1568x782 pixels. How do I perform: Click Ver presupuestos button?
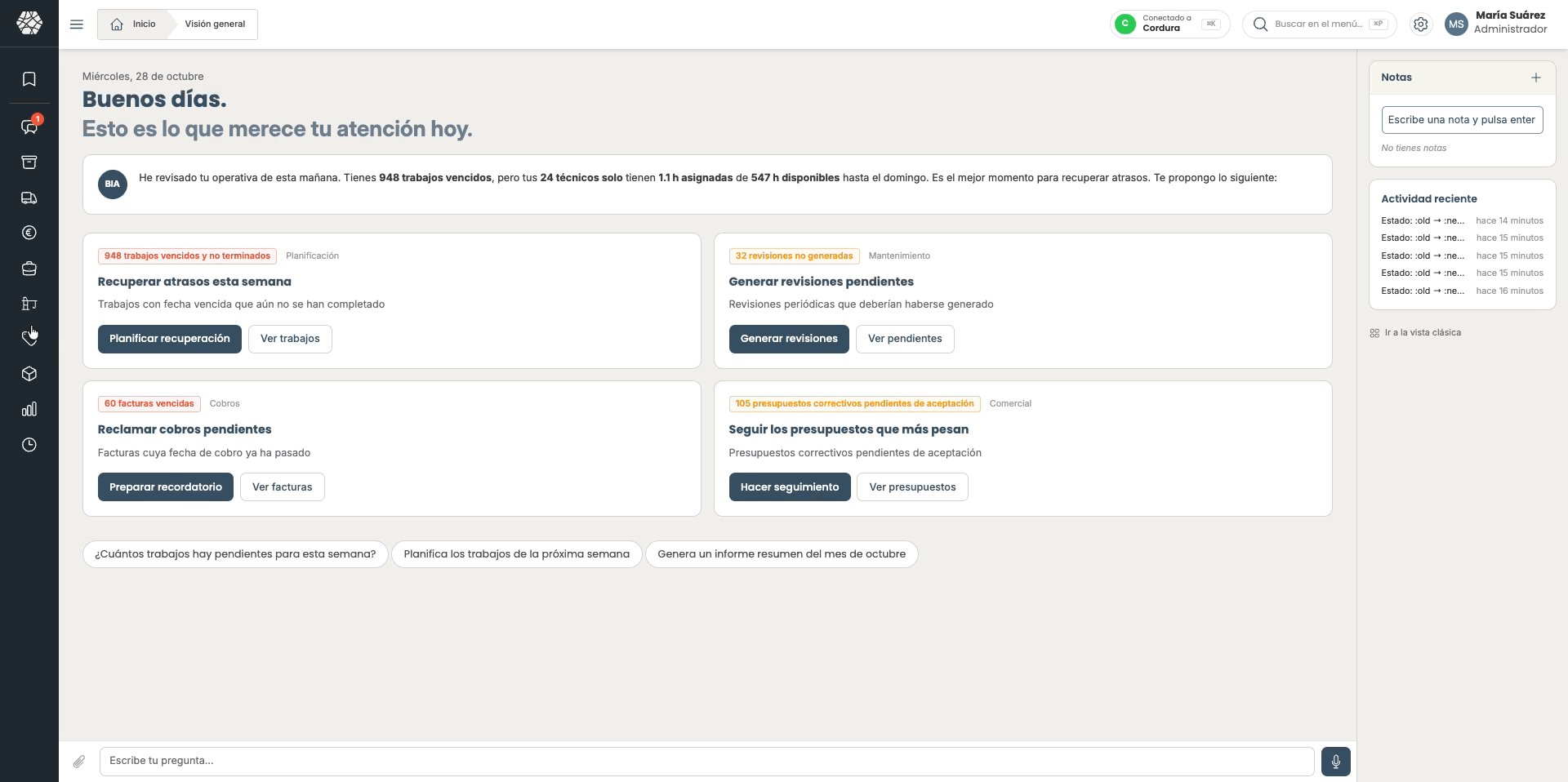click(912, 487)
